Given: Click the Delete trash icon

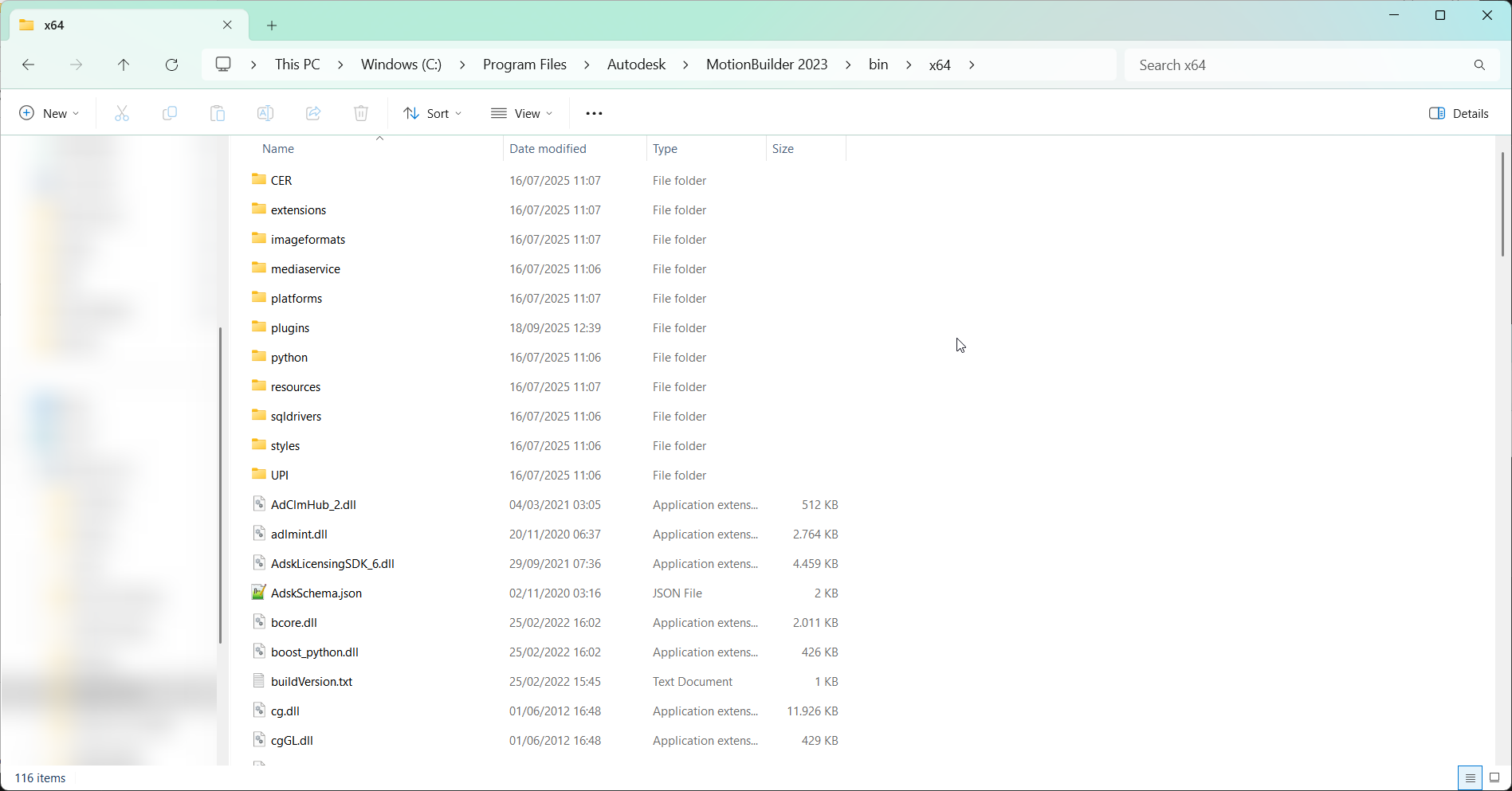Looking at the screenshot, I should click(x=361, y=113).
